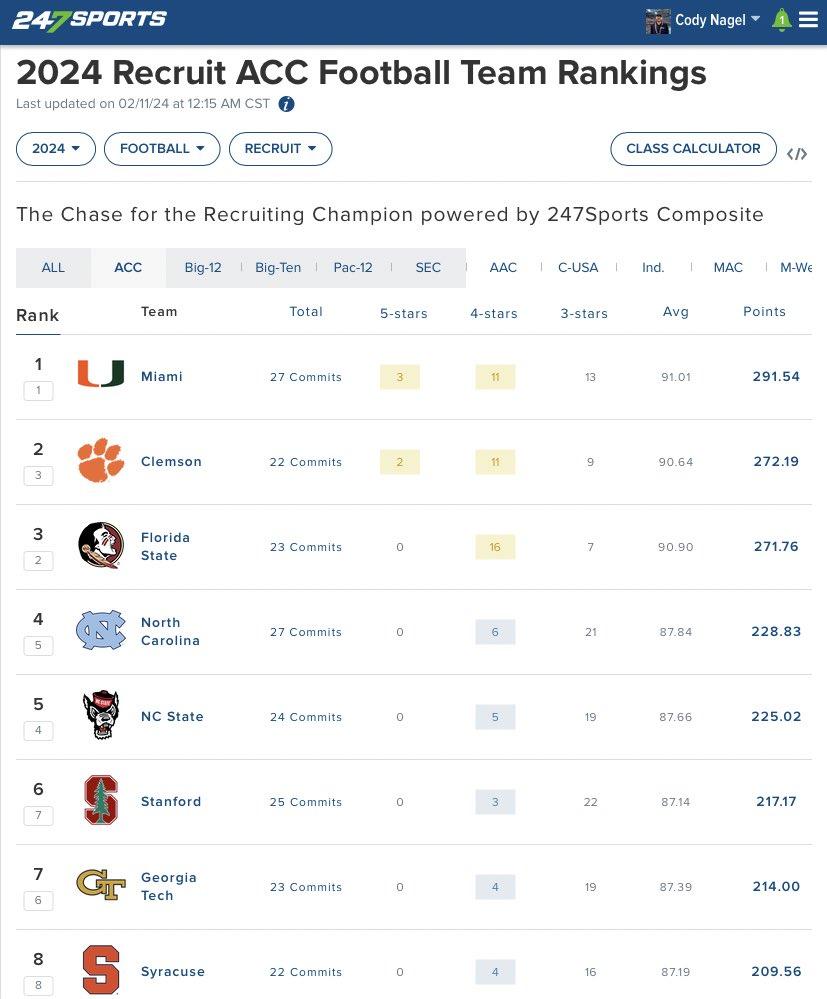This screenshot has width=827, height=999.
Task: Switch to the Big-Ten conference tab
Action: point(278,268)
